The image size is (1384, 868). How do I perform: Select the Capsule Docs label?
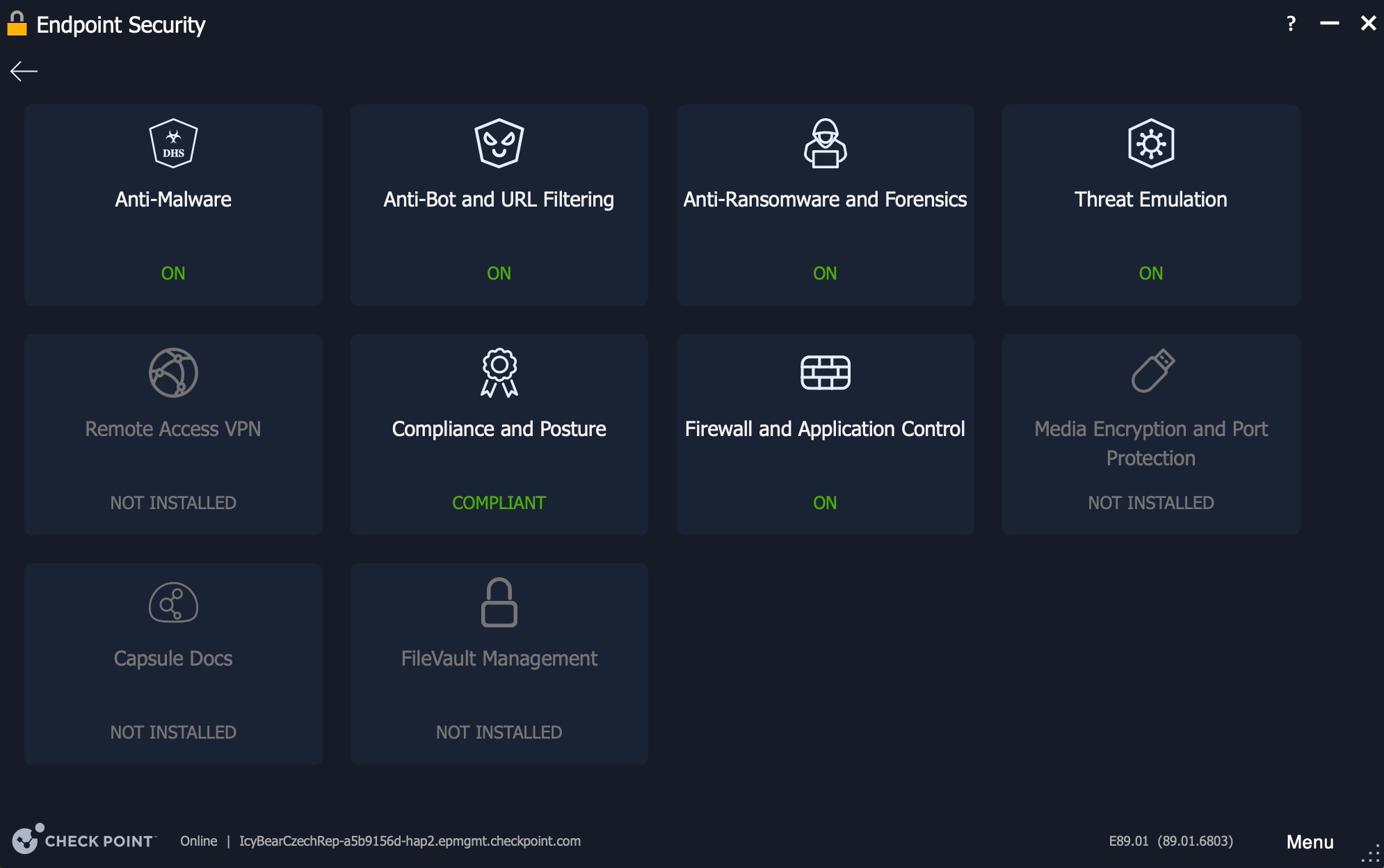point(173,659)
